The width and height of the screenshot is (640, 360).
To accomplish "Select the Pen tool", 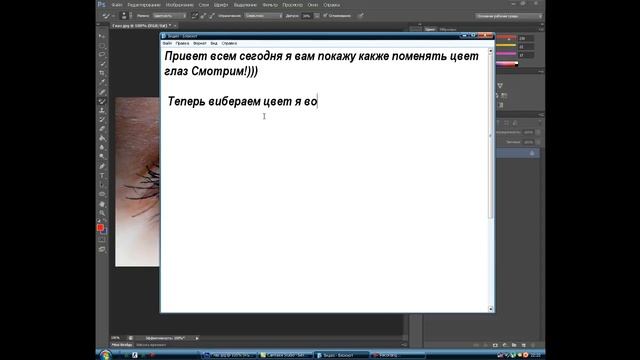I will [102, 166].
